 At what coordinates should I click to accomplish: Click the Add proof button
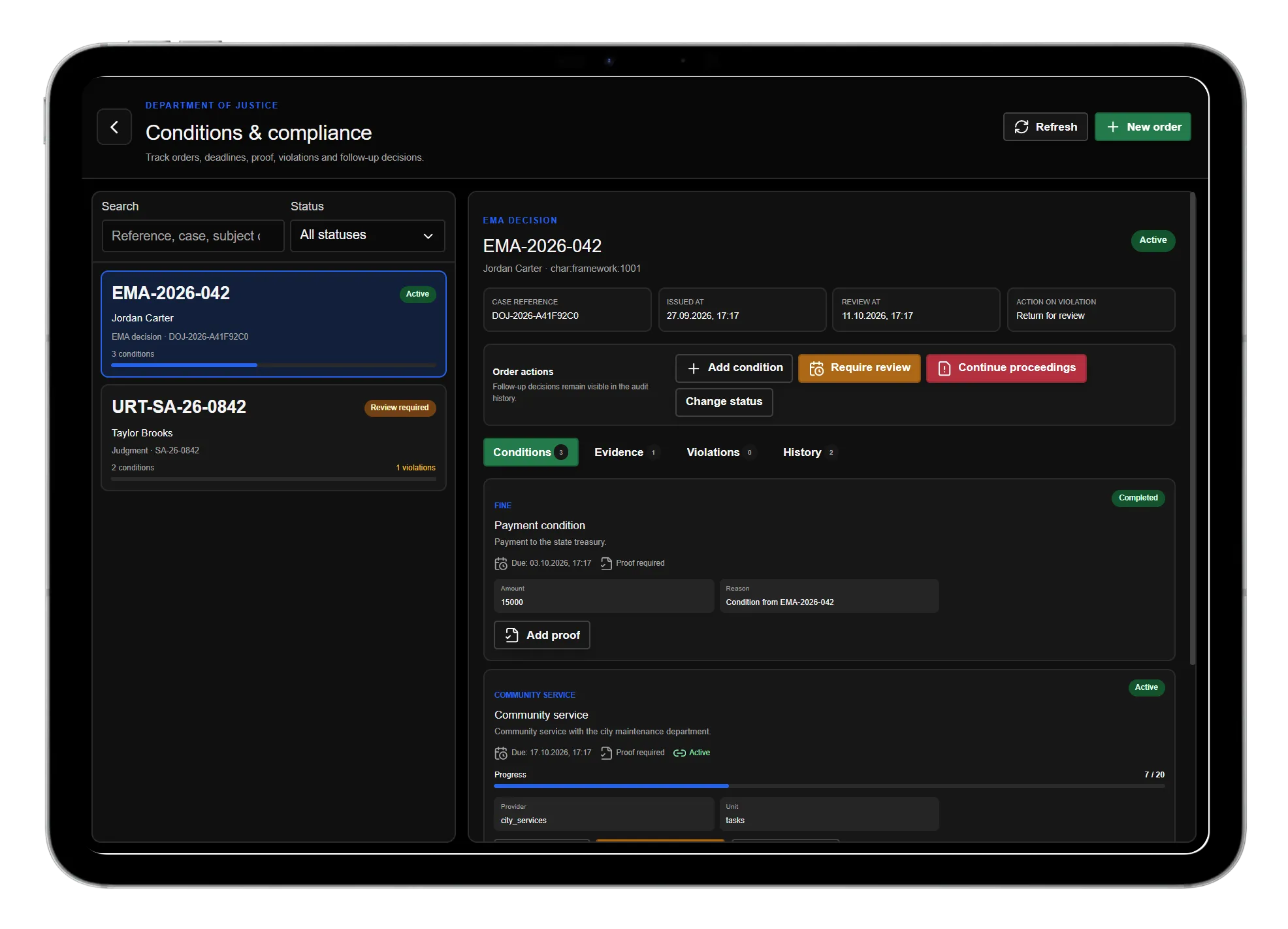[x=541, y=635]
